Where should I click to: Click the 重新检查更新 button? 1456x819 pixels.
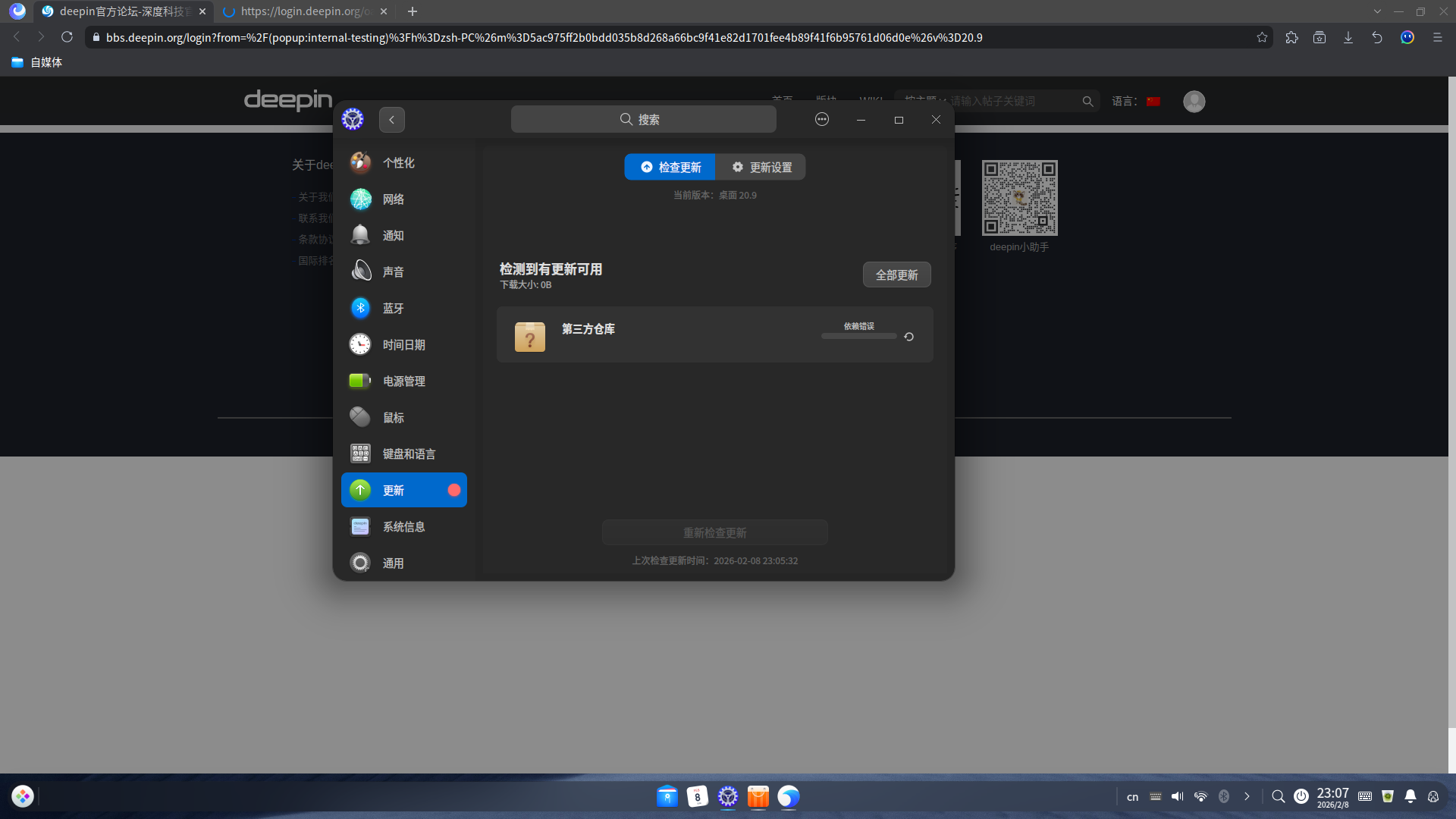click(714, 533)
